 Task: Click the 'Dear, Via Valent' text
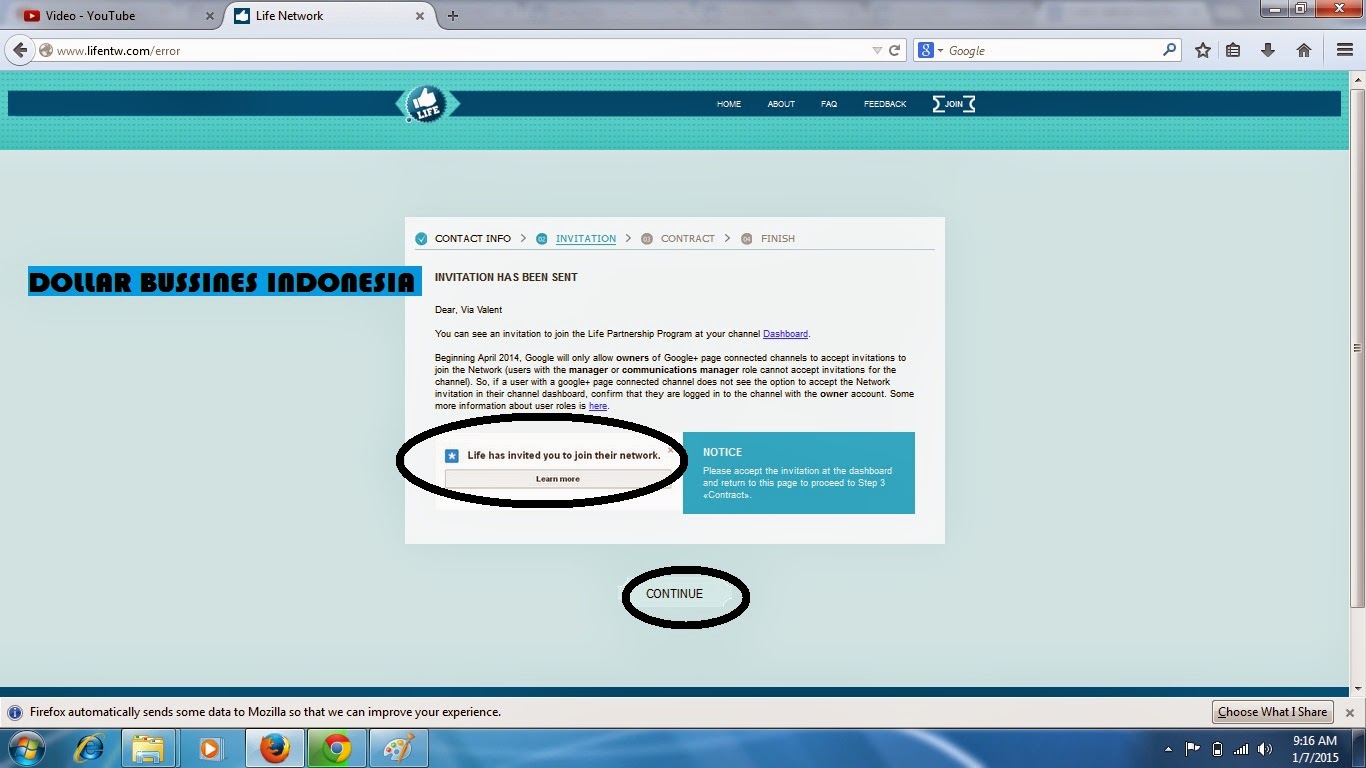click(468, 310)
